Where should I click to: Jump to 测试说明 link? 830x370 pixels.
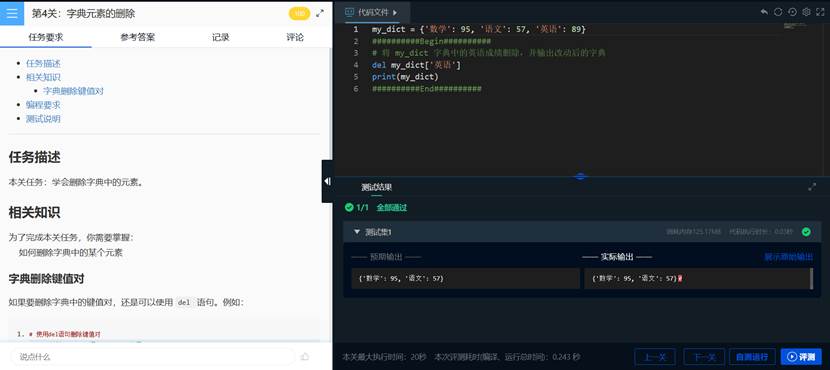click(43, 119)
